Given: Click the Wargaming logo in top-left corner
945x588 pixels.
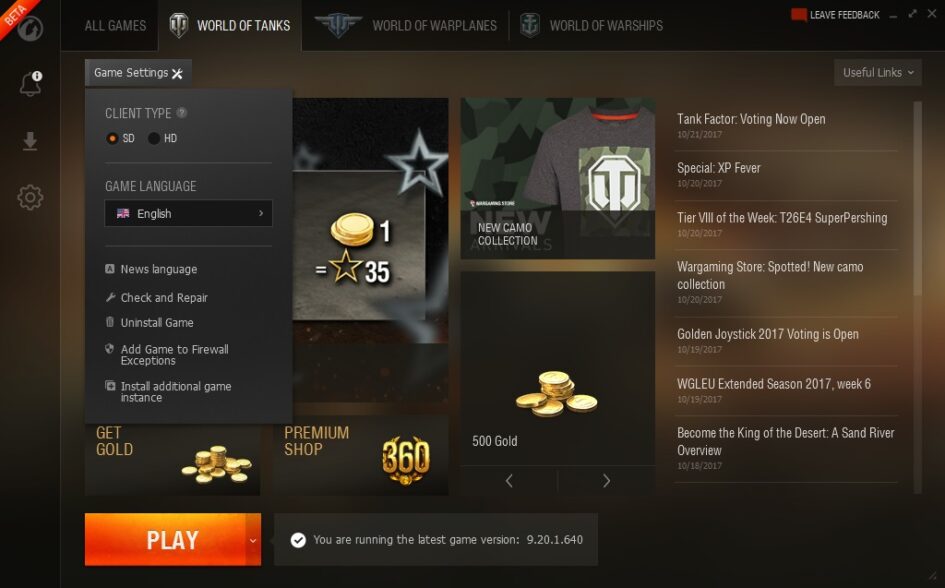Looking at the screenshot, I should [30, 27].
